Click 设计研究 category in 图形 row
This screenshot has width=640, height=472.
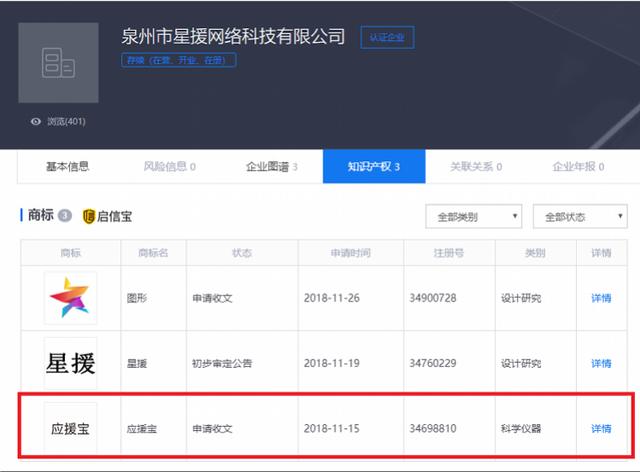521,298
